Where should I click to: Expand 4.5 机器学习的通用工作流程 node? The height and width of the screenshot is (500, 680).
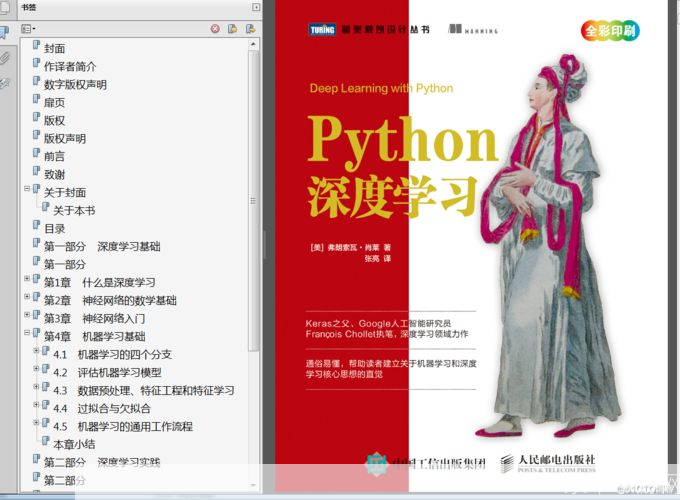click(36, 422)
